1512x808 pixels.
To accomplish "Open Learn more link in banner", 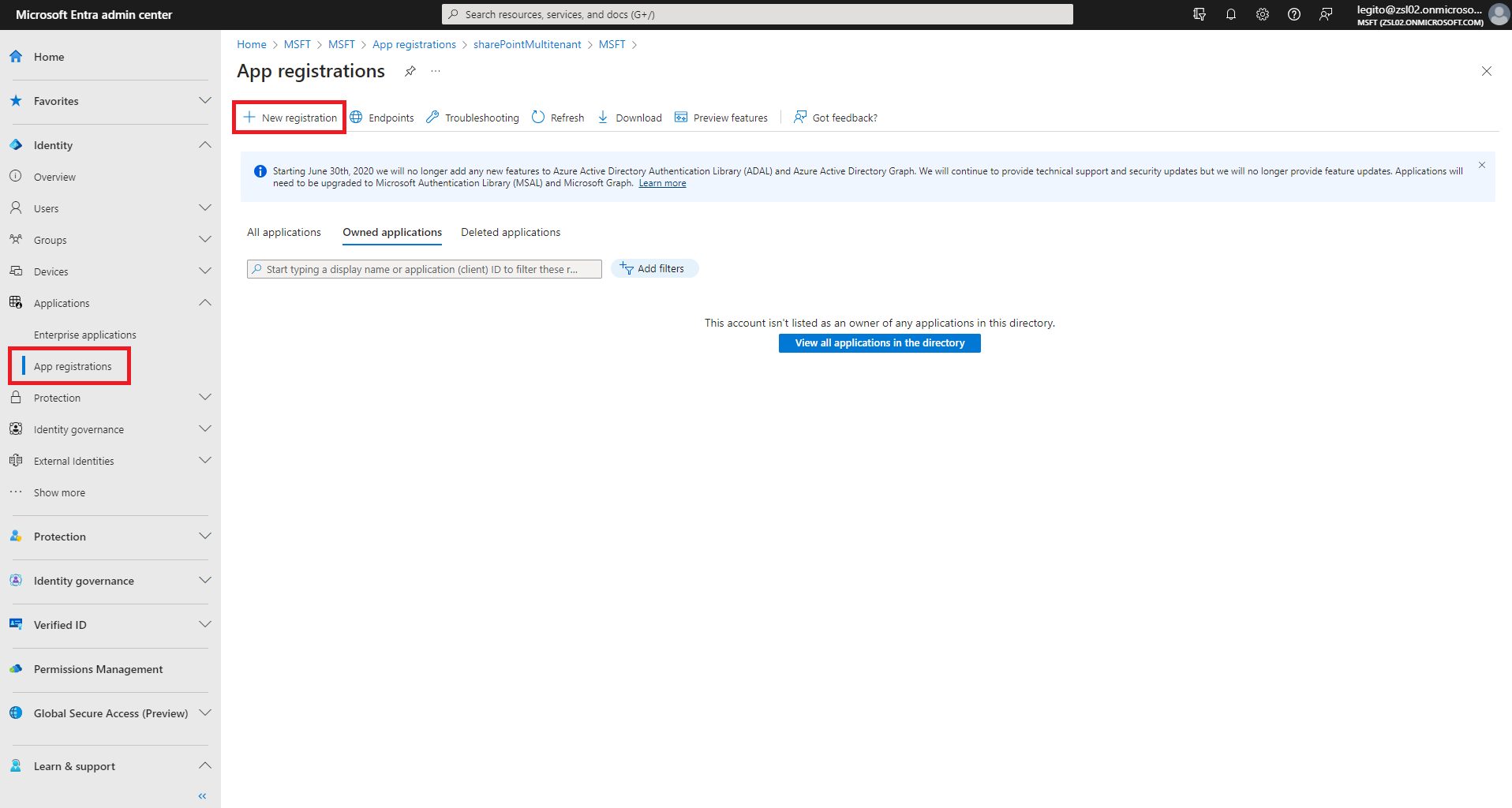I will [x=662, y=183].
